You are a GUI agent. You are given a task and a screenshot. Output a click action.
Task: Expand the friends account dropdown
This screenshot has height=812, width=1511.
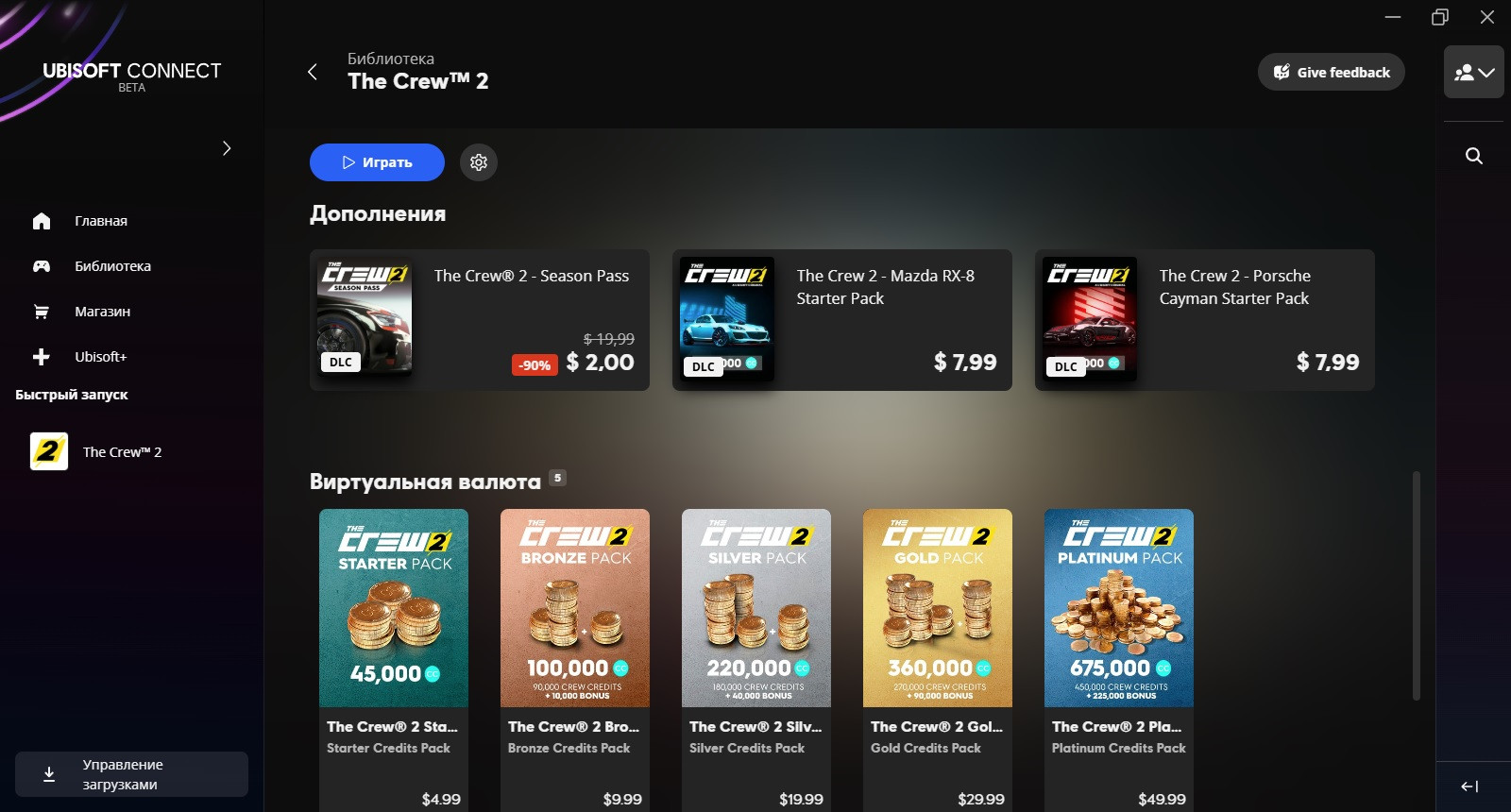pyautogui.click(x=1473, y=72)
